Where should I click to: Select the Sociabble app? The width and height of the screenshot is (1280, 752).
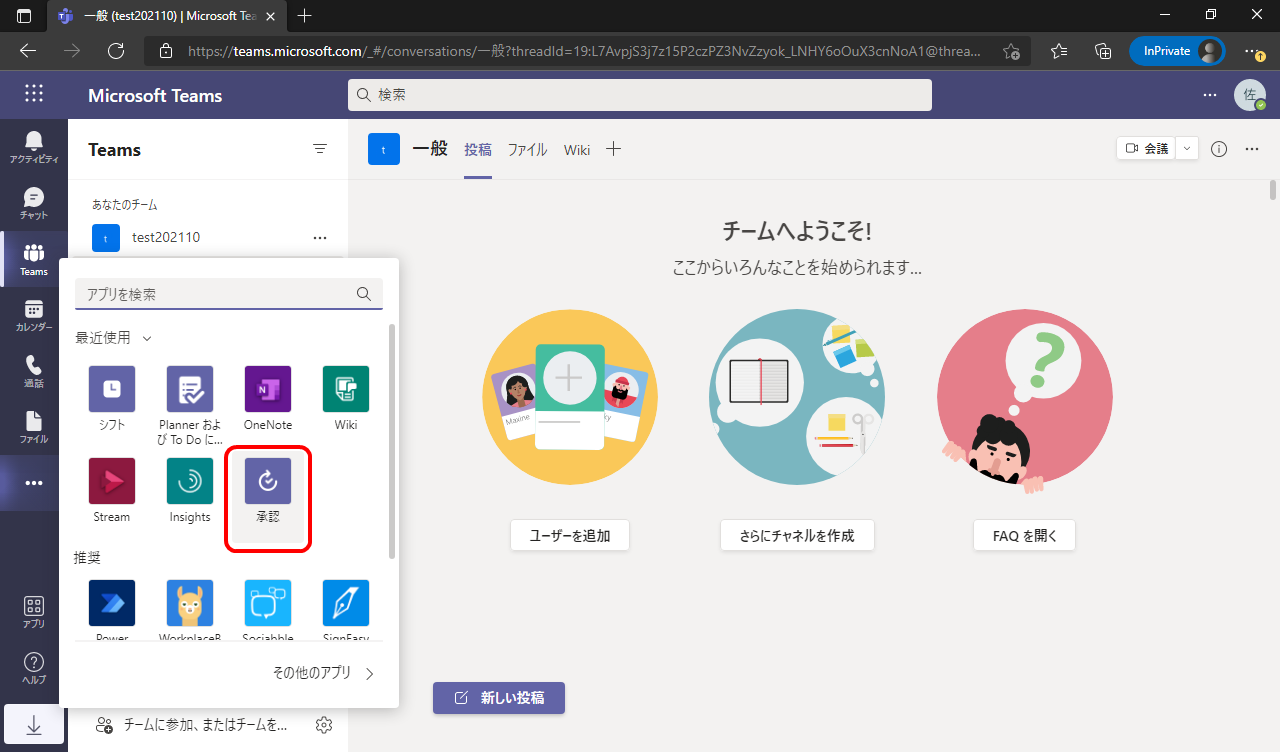[268, 610]
